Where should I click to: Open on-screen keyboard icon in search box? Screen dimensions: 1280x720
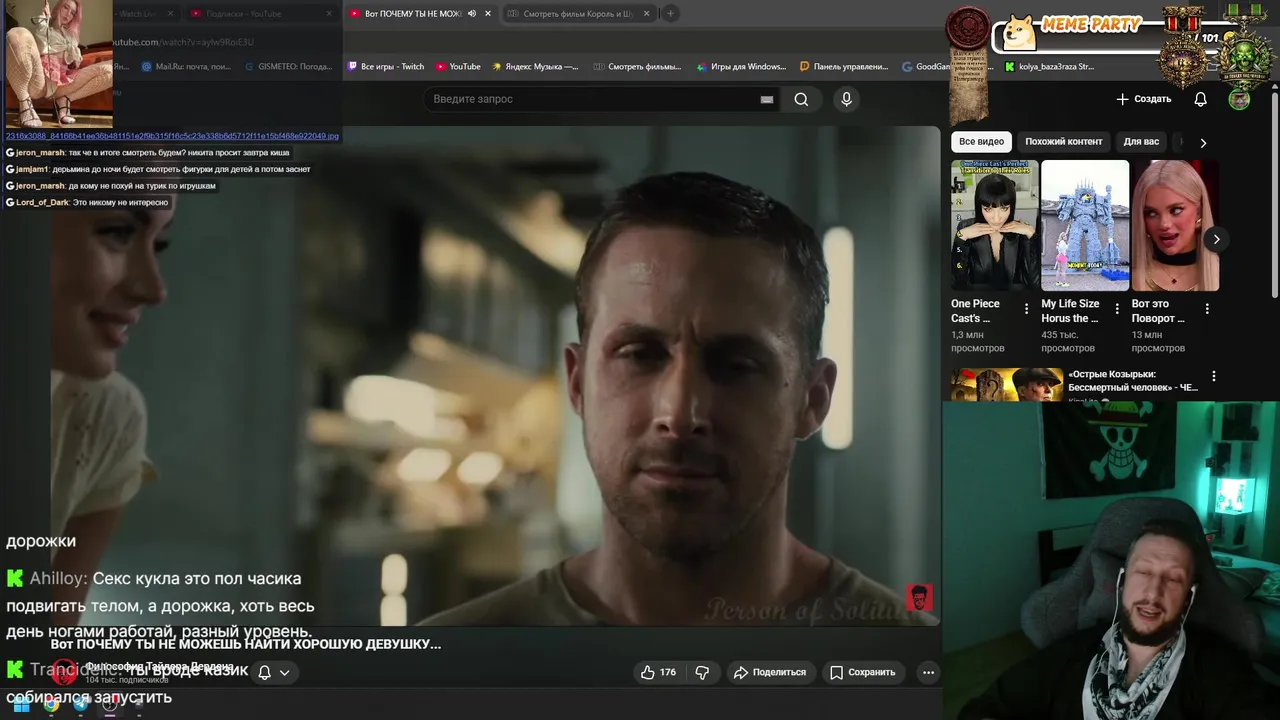[767, 99]
